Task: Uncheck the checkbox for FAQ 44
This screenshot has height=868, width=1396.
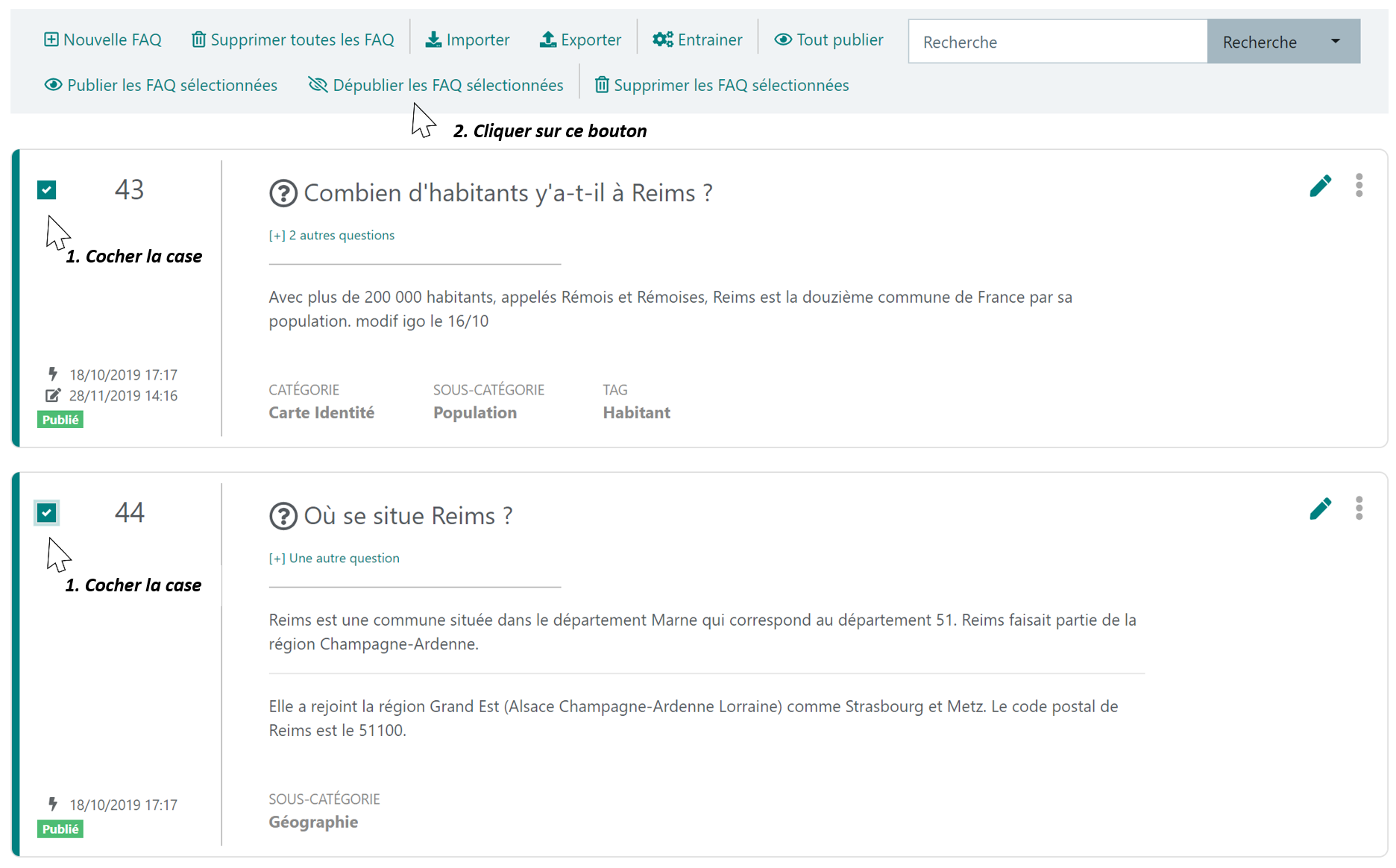Action: tap(47, 513)
